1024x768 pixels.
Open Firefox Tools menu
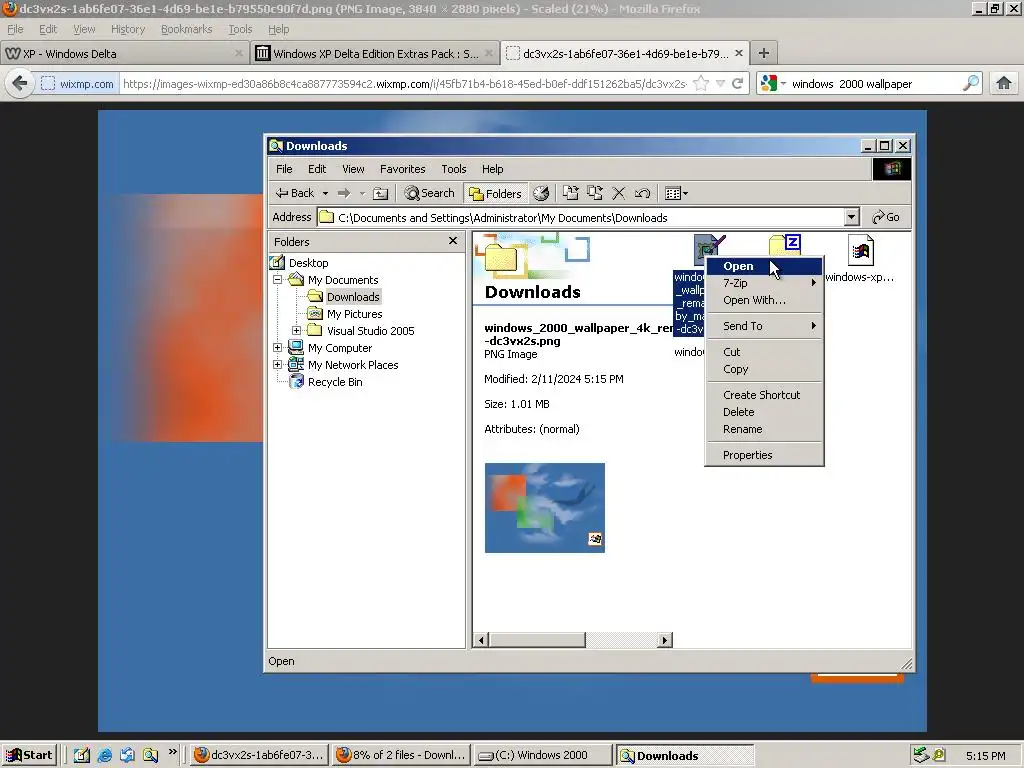(240, 29)
